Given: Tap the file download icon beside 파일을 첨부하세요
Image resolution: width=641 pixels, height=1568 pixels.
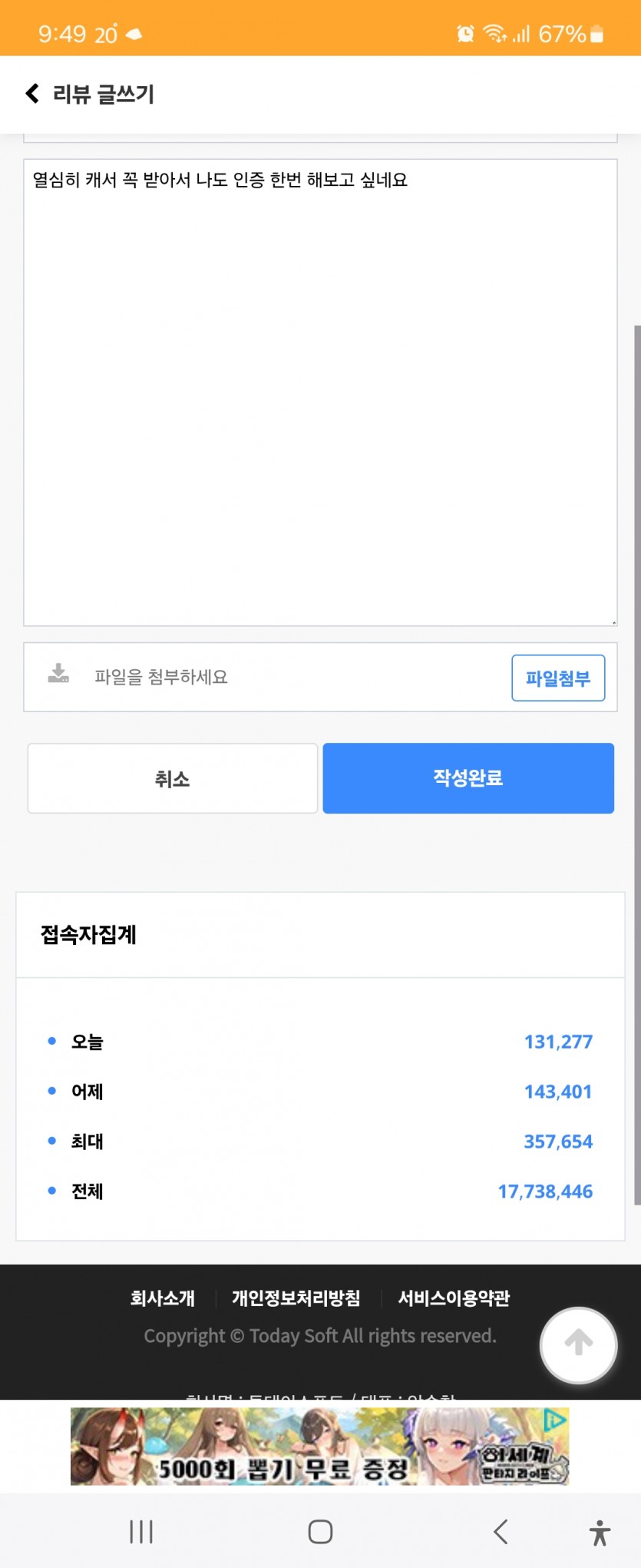Looking at the screenshot, I should point(58,674).
